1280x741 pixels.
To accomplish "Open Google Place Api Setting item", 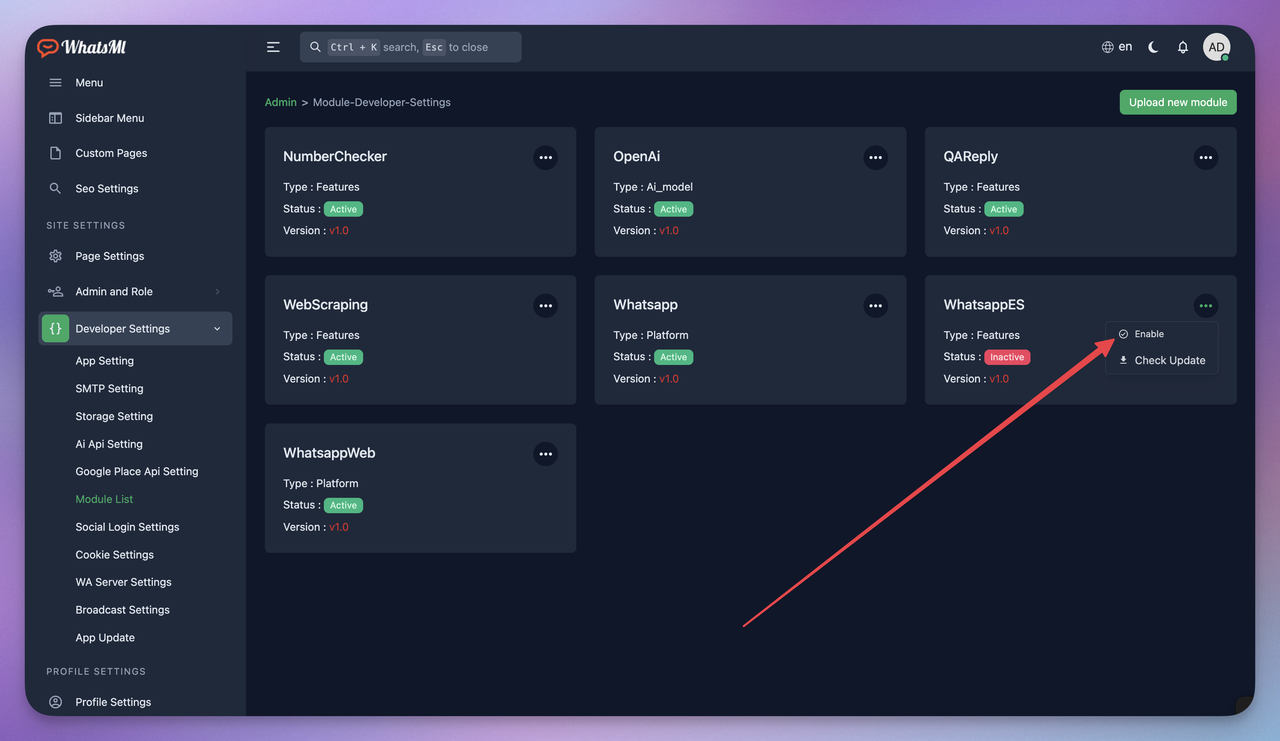I will 137,471.
